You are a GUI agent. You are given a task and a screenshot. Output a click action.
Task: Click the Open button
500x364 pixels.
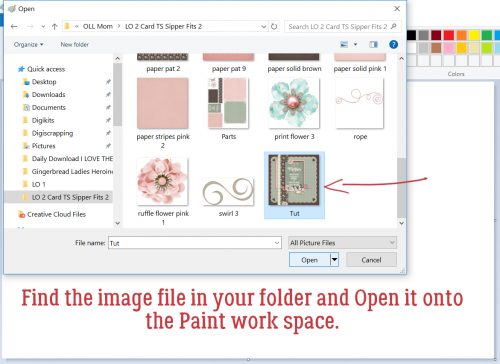point(310,260)
